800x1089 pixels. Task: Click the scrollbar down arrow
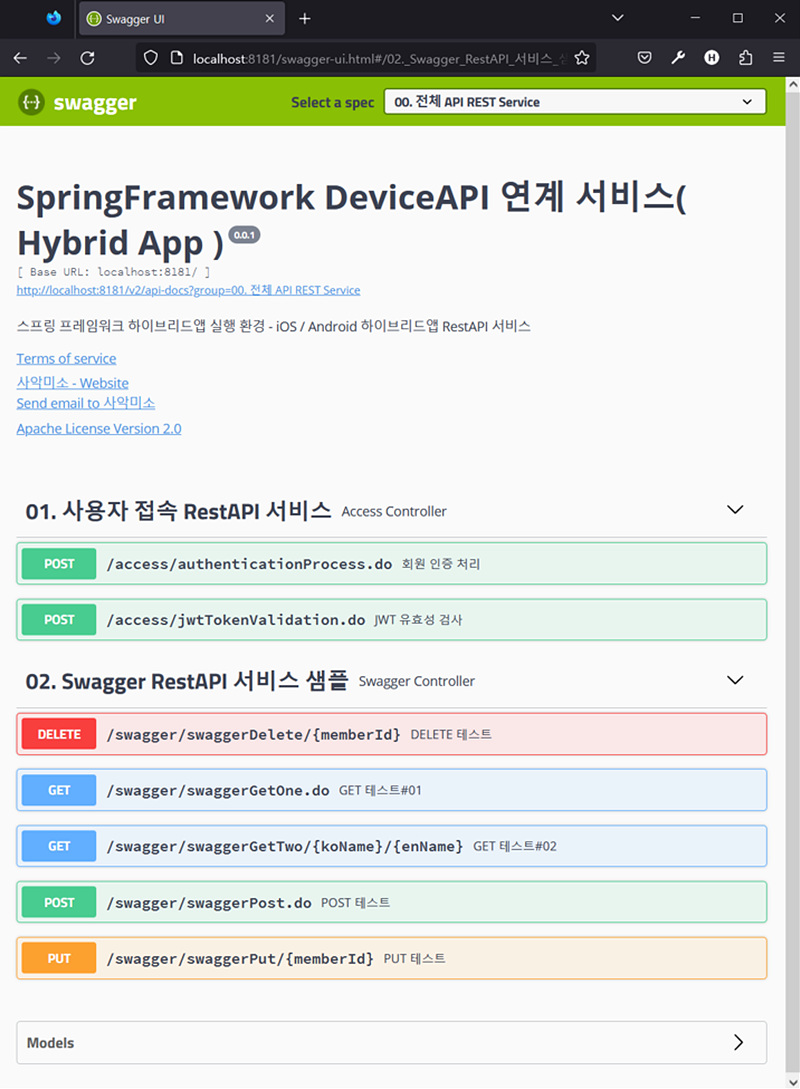(792, 1081)
